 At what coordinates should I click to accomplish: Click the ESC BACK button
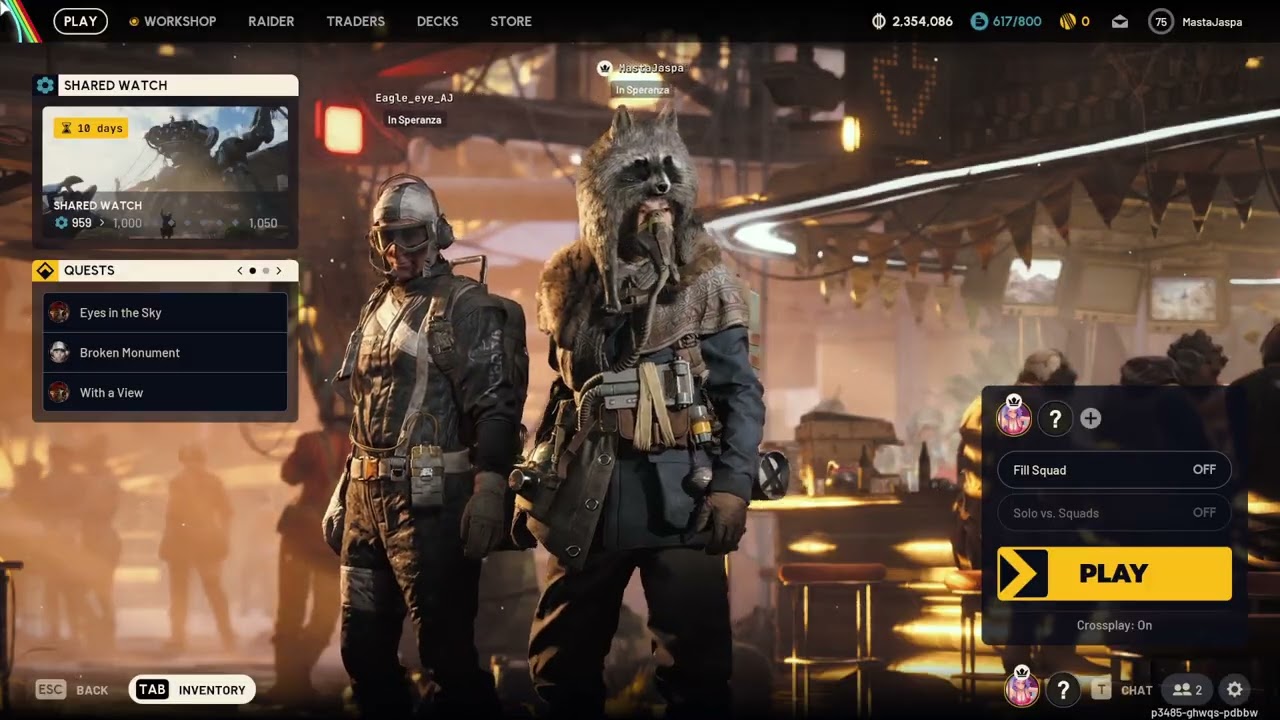pyautogui.click(x=72, y=690)
